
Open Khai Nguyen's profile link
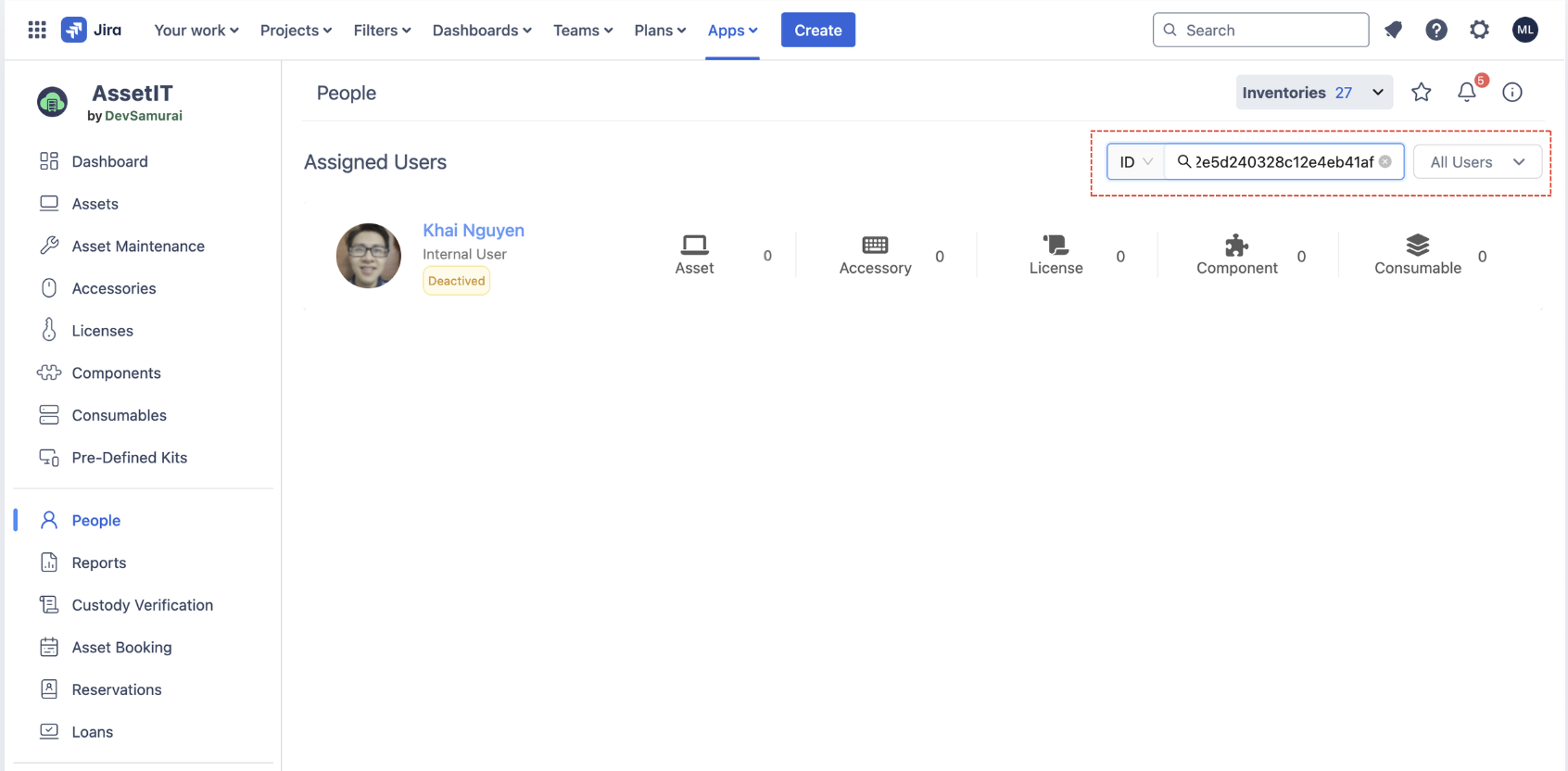point(474,230)
